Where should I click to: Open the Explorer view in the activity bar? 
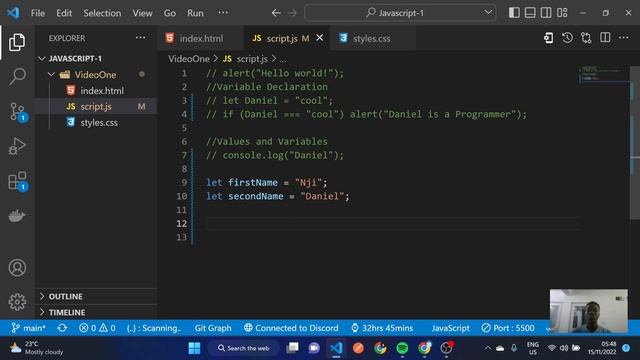[17, 42]
